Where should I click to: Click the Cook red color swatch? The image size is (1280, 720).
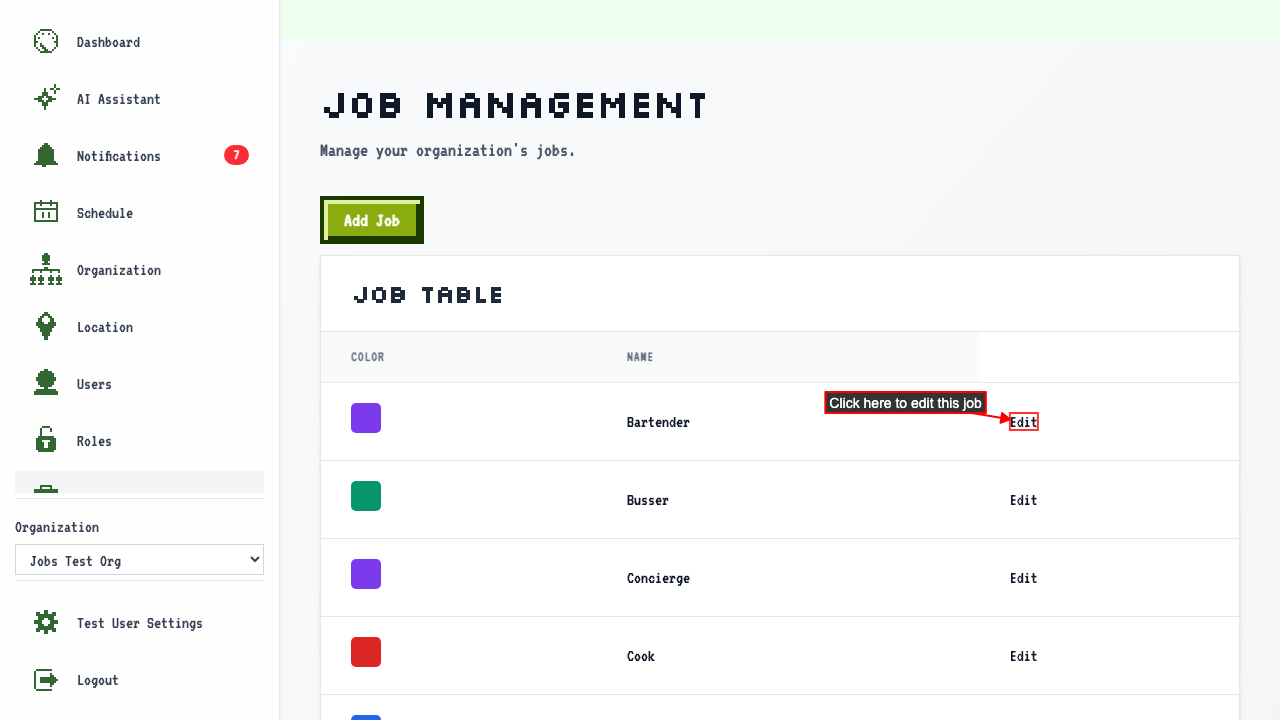366,652
